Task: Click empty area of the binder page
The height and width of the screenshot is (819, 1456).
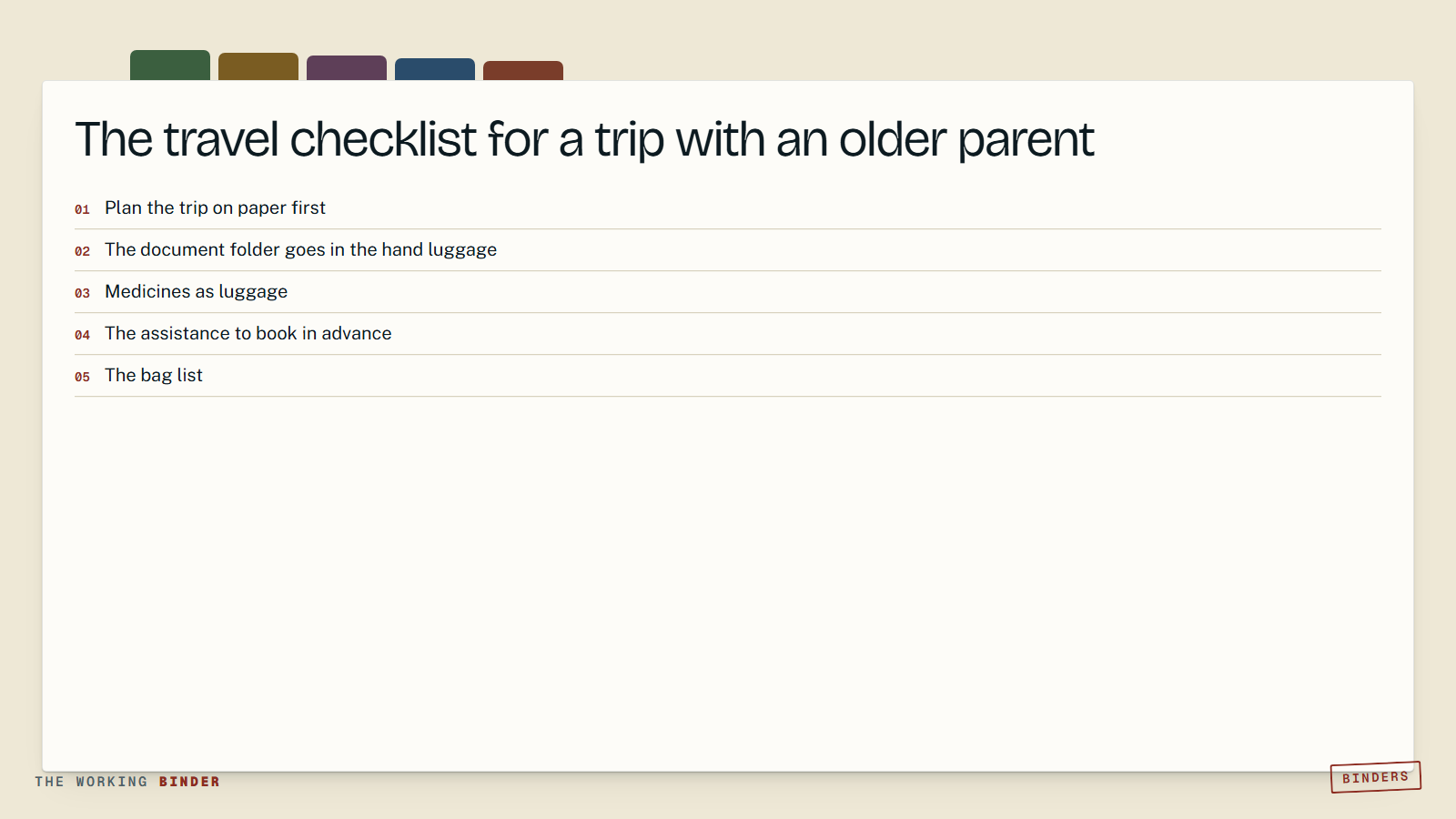Action: pos(728,582)
